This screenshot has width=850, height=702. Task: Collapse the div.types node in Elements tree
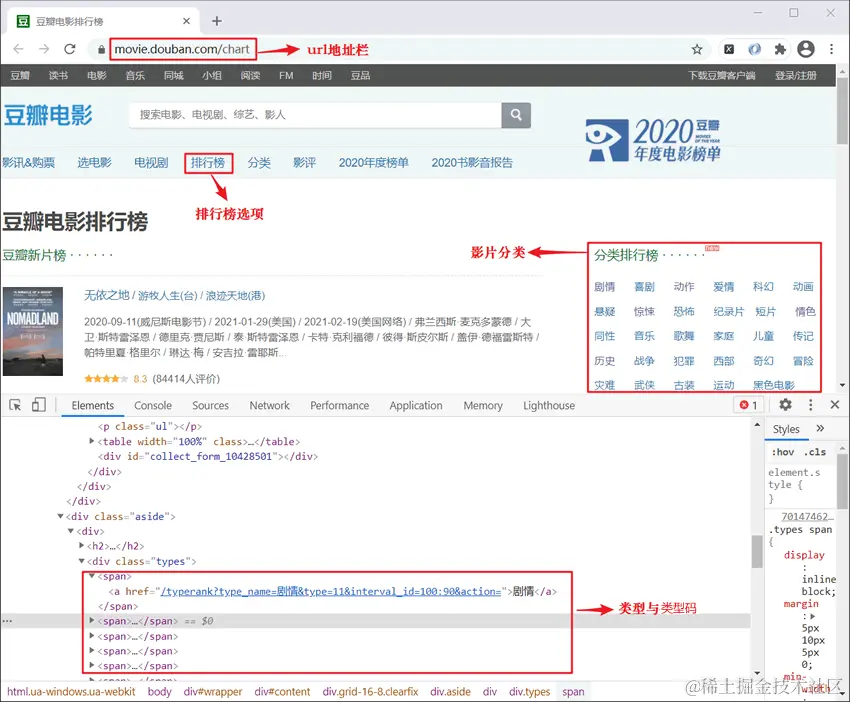coord(82,561)
